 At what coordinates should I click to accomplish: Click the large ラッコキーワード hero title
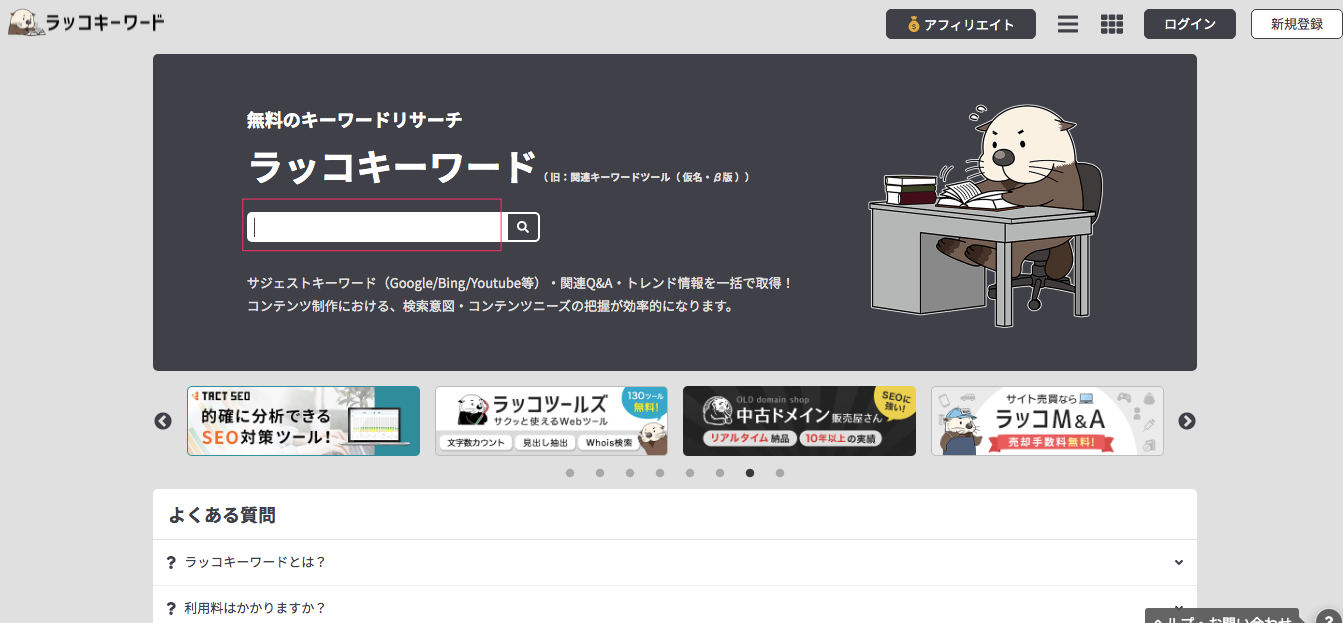click(392, 166)
